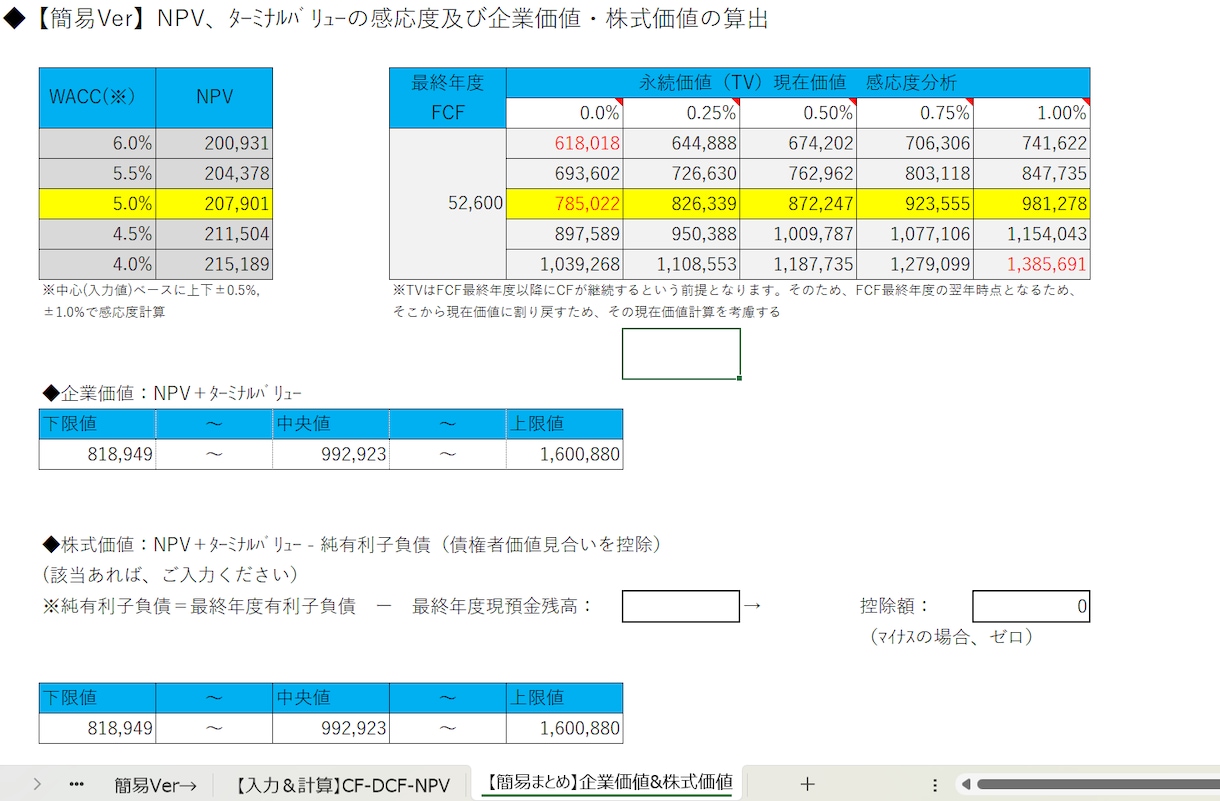This screenshot has width=1220, height=801.
Task: Select TV value 644,888
Action: click(x=682, y=143)
